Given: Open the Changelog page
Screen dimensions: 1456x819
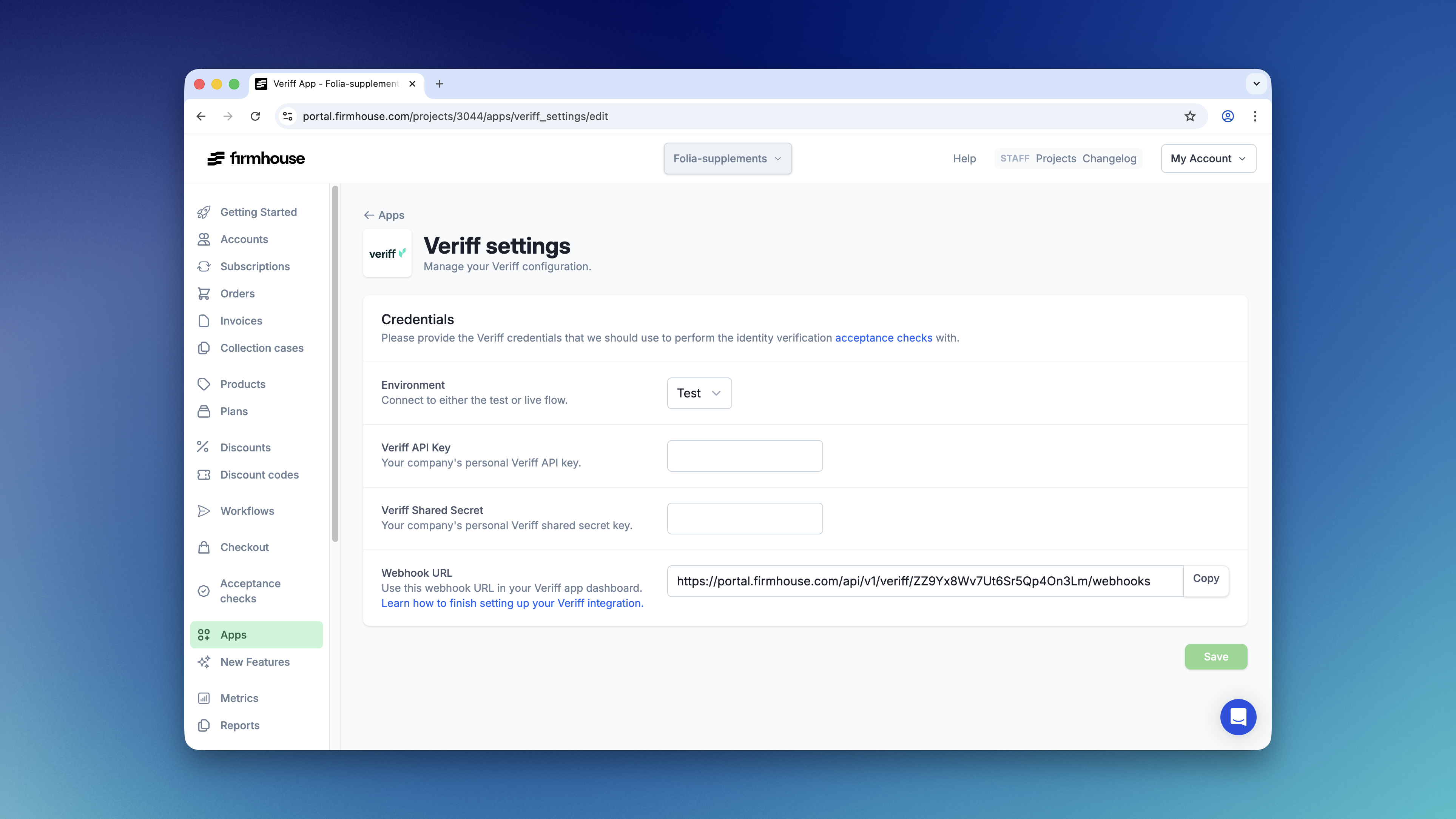Looking at the screenshot, I should 1109,158.
